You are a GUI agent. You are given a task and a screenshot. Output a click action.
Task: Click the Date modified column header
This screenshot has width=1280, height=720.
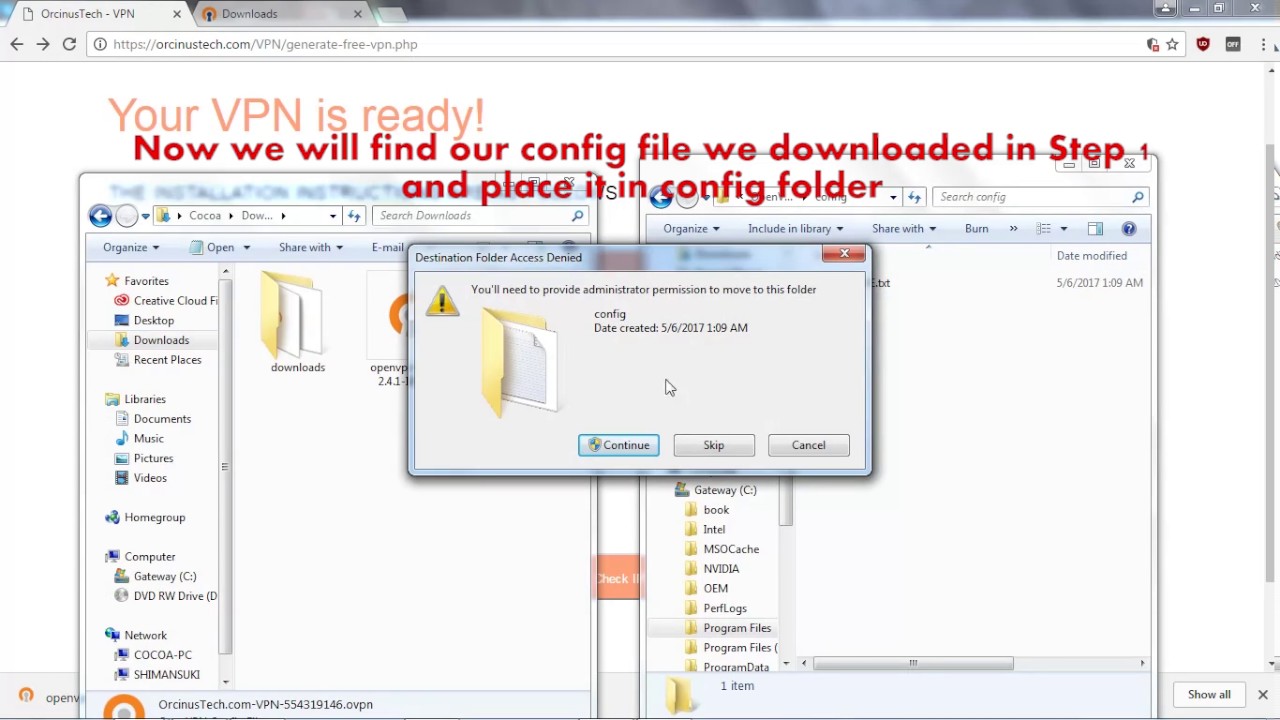coord(1091,256)
